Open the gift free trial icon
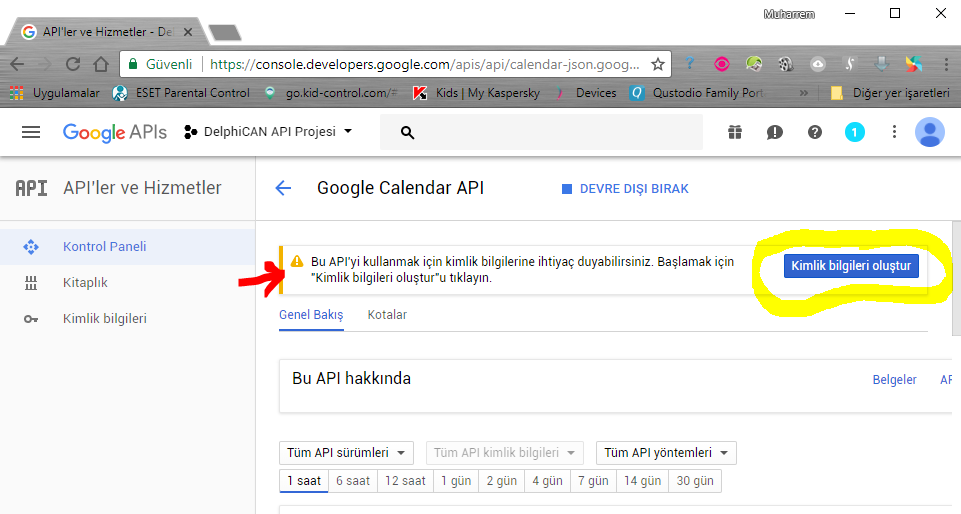This screenshot has width=961, height=514. tap(735, 132)
